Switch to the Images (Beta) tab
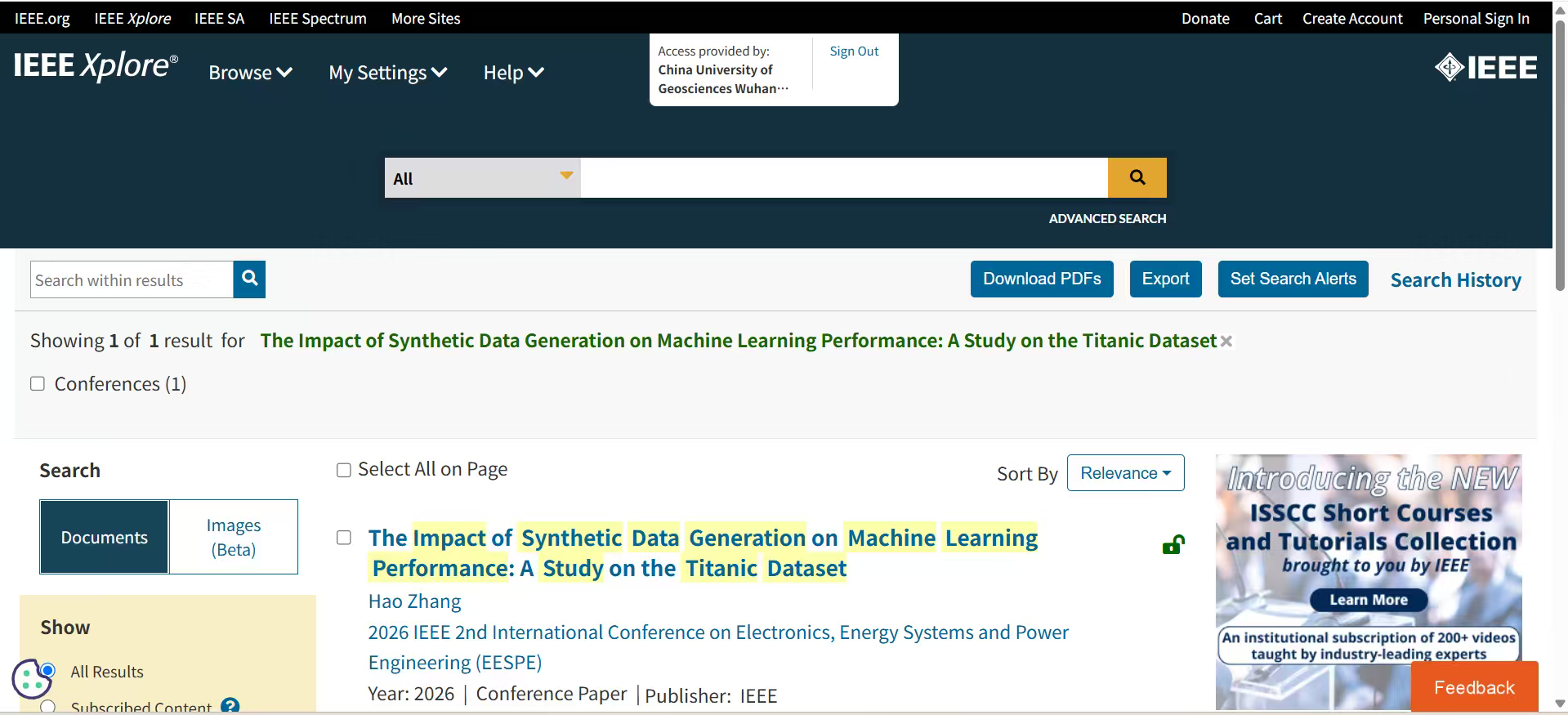Viewport: 1568px width, 715px height. pos(234,537)
